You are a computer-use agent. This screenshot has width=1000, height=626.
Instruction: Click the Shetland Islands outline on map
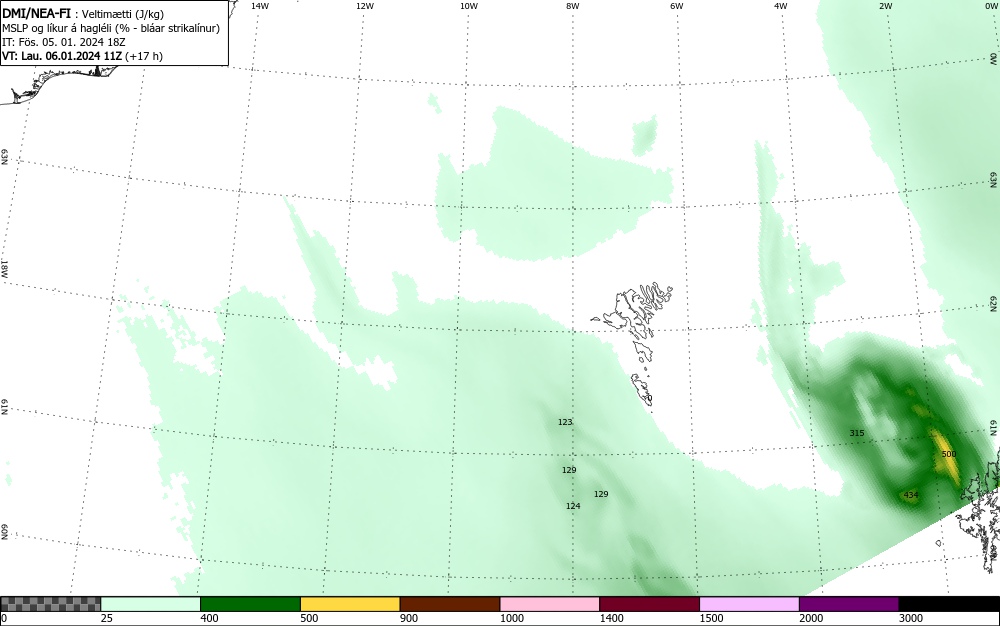pyautogui.click(x=978, y=510)
